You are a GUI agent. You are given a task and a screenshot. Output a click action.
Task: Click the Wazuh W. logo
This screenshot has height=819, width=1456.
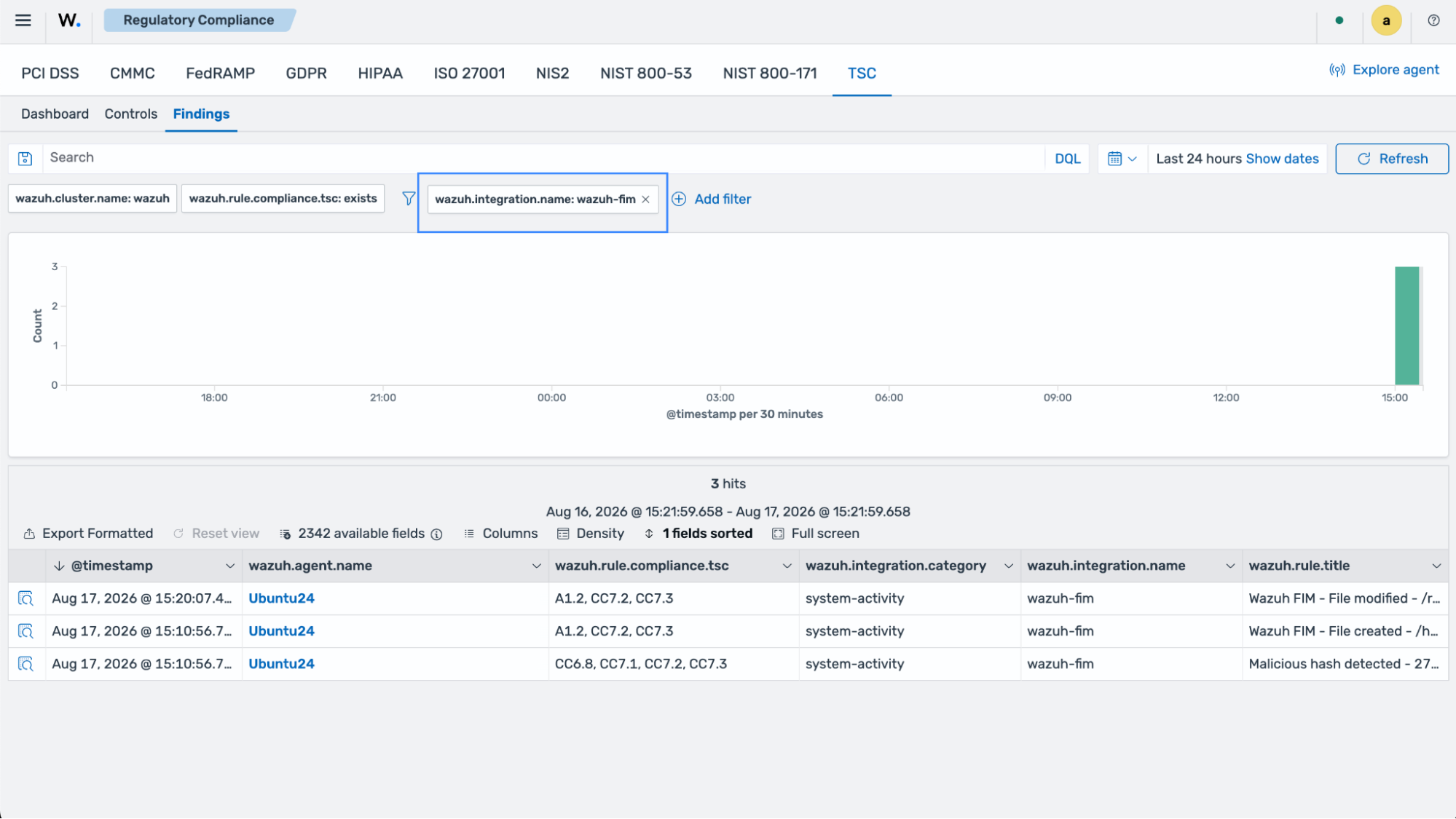point(69,20)
